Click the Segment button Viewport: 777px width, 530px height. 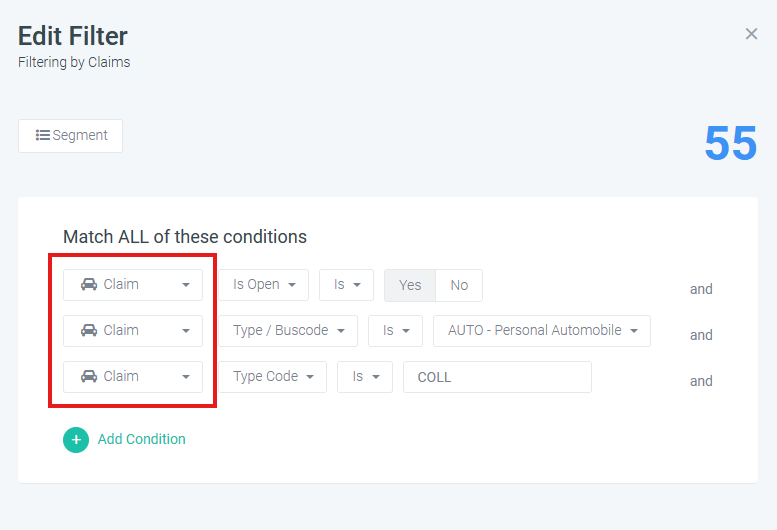click(70, 136)
